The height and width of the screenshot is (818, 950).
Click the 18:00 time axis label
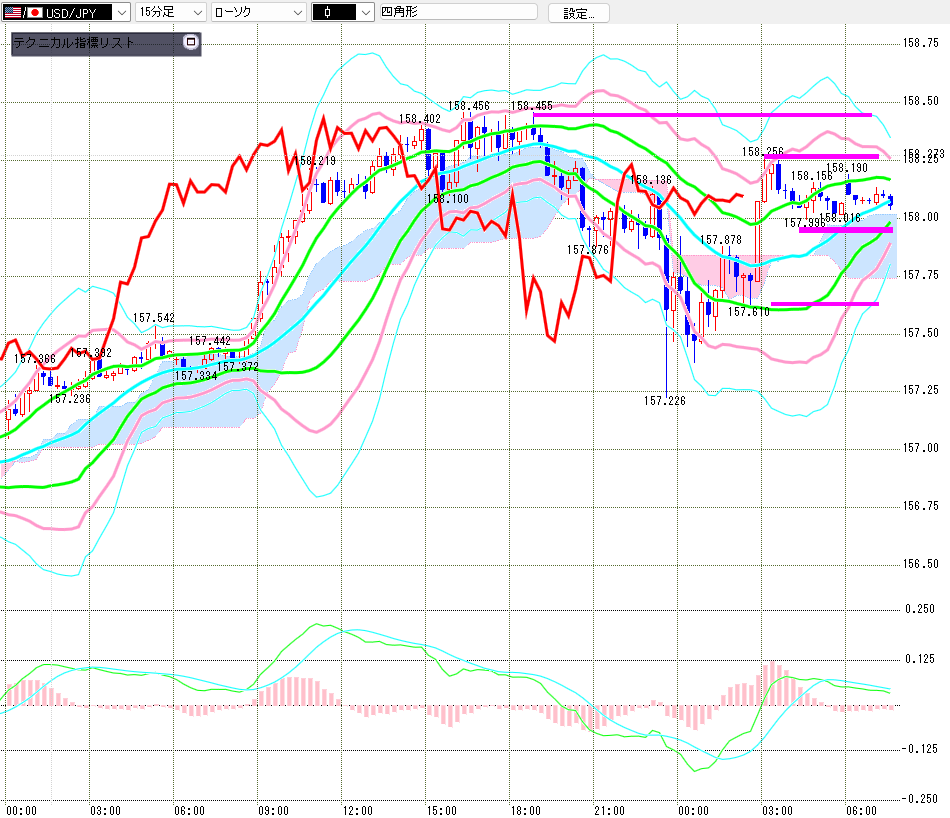coord(526,811)
